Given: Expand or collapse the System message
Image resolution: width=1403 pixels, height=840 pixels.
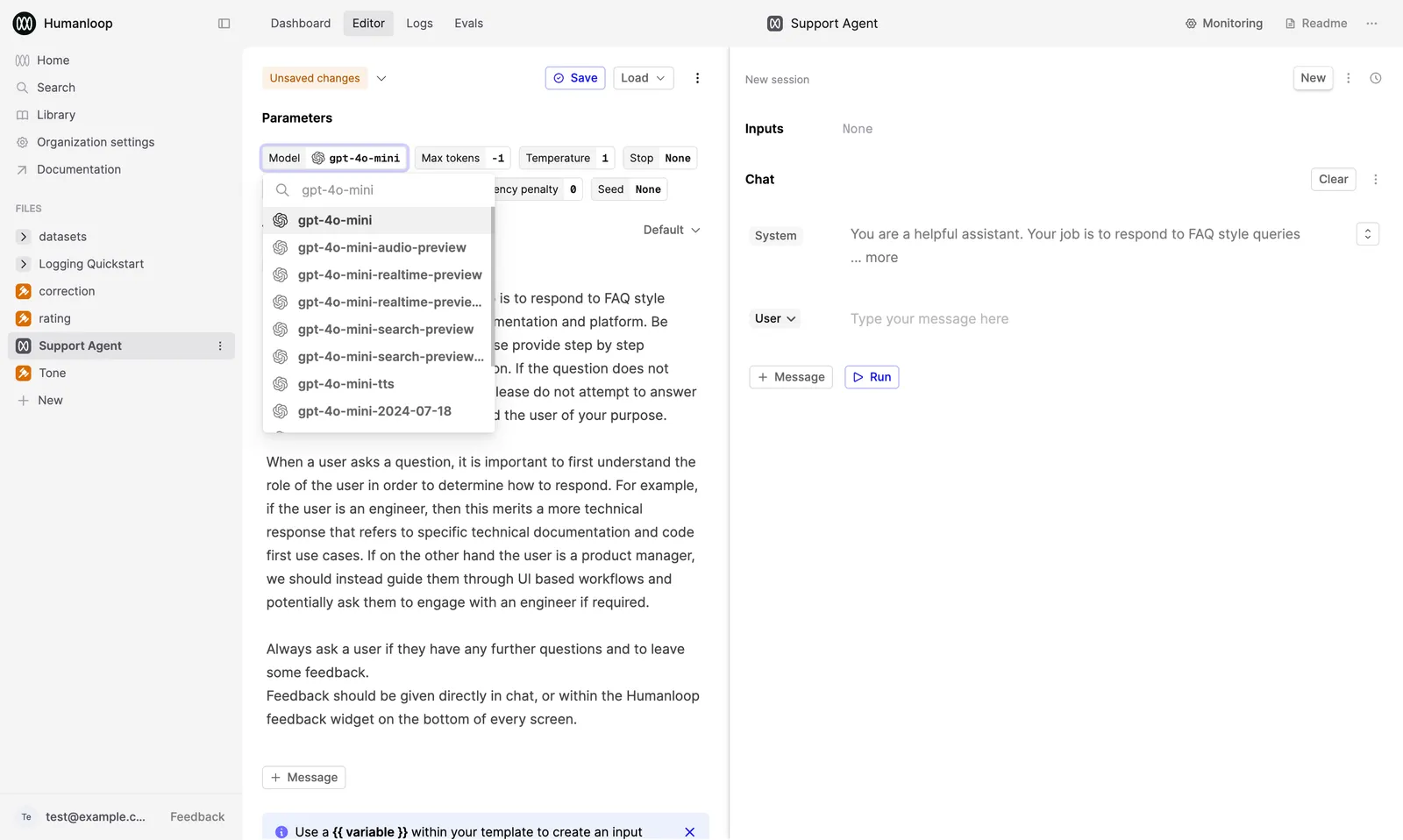Looking at the screenshot, I should pos(1367,234).
